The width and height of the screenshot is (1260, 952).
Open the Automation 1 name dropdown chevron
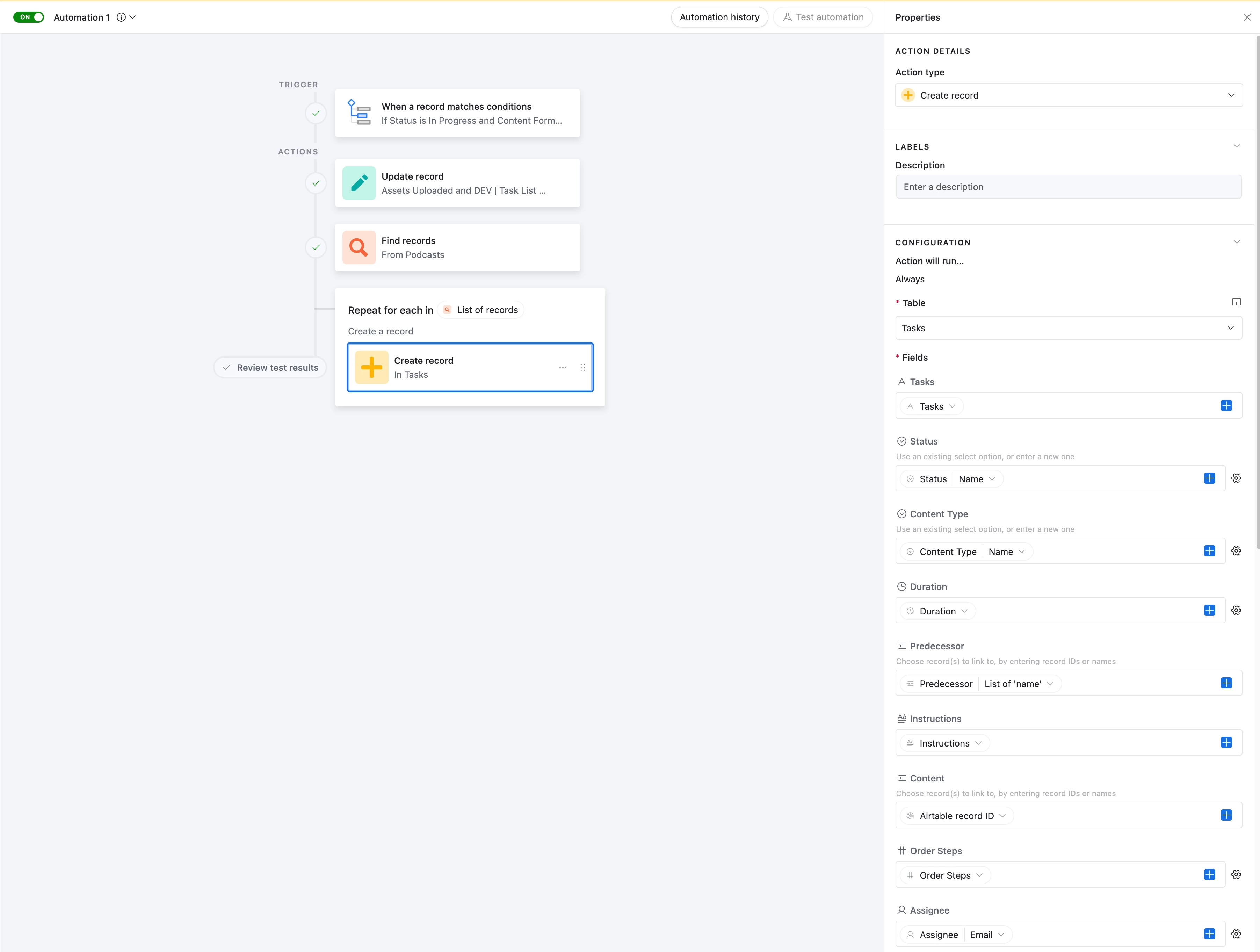(133, 17)
